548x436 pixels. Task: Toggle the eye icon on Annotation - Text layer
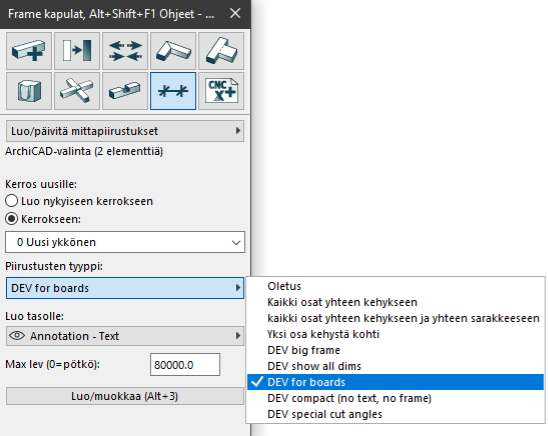click(x=17, y=336)
